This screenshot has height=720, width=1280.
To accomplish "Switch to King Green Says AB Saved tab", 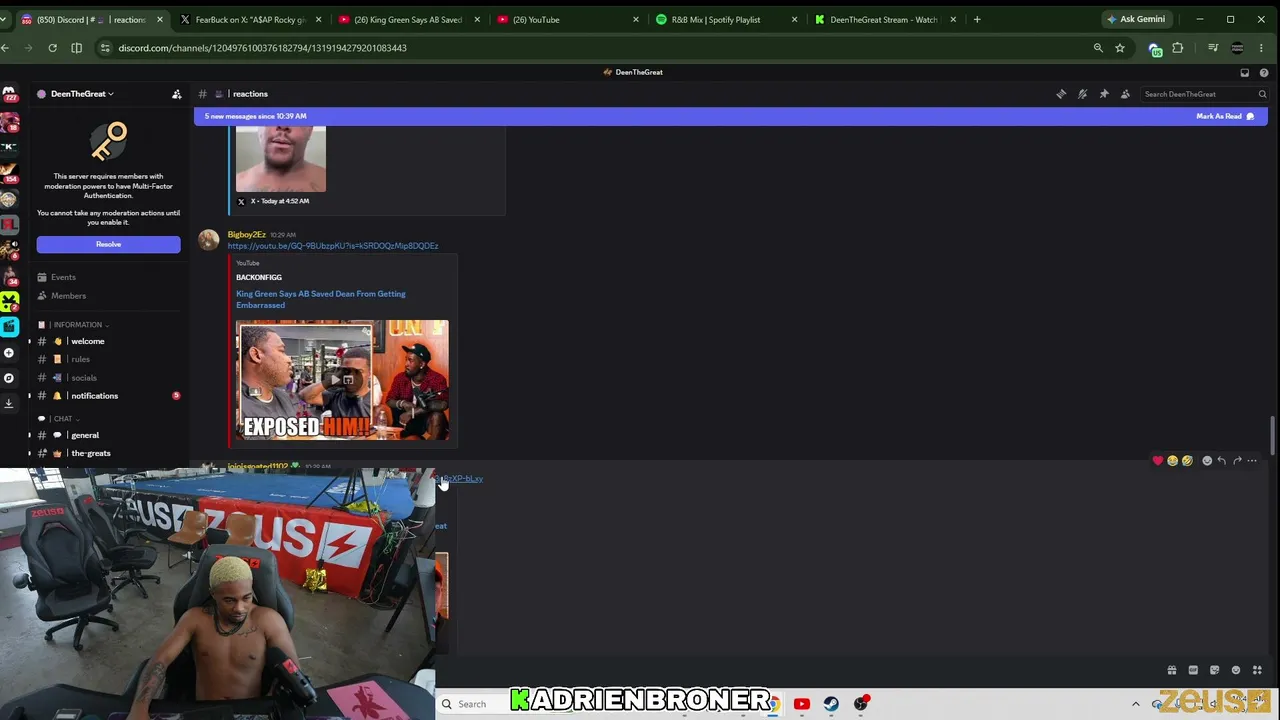I will 407,19.
